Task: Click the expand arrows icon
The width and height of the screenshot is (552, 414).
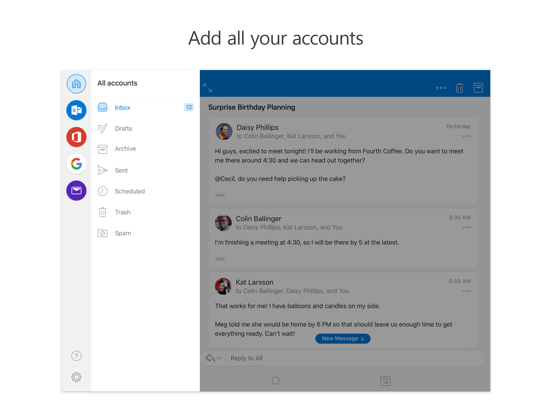Action: click(208, 88)
